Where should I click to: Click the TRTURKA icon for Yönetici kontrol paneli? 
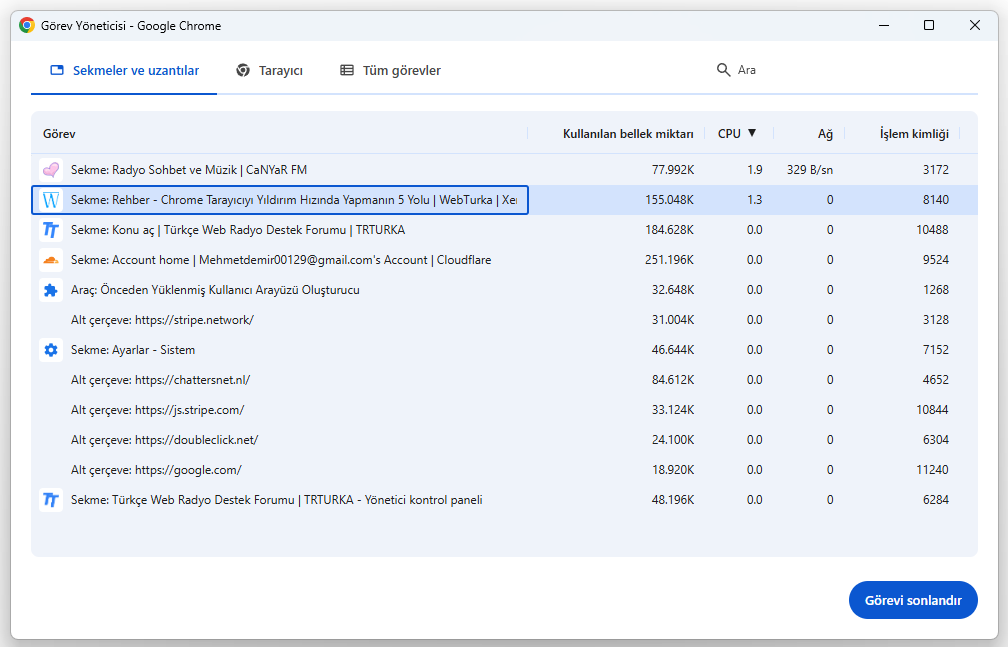(50, 500)
